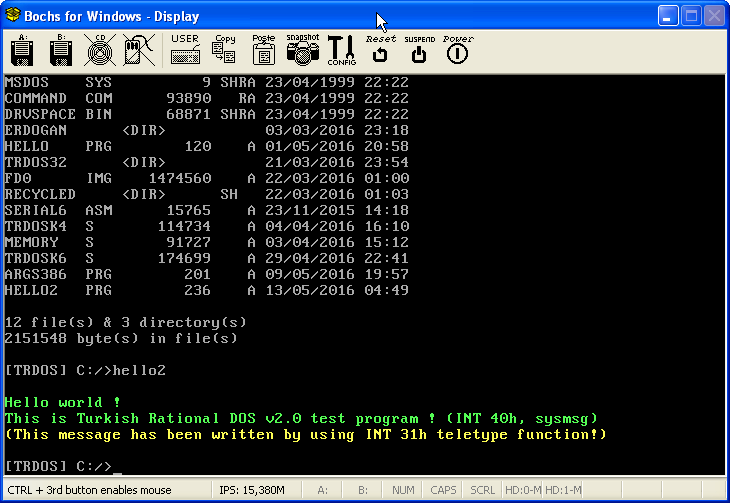Click the MEMORY S file row

pos(207,242)
